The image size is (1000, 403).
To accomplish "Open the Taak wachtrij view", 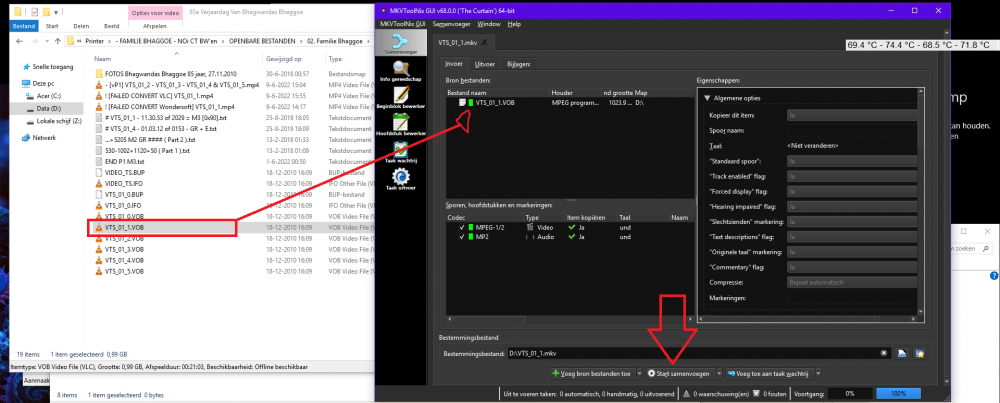I will (x=401, y=152).
